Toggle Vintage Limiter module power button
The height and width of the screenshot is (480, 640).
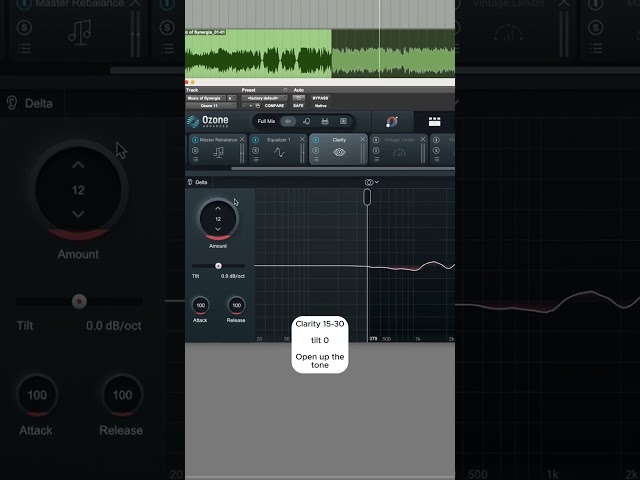376,140
